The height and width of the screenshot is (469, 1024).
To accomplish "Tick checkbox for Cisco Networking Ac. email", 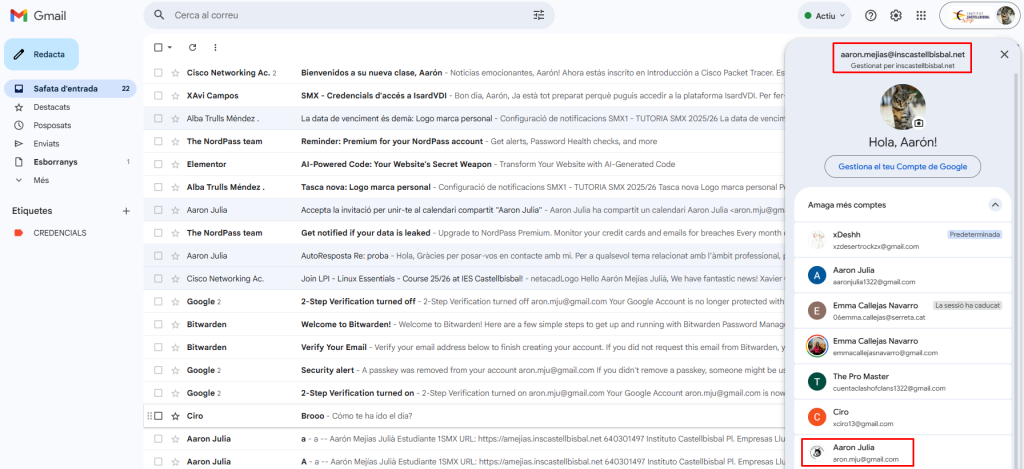I will pyautogui.click(x=158, y=72).
